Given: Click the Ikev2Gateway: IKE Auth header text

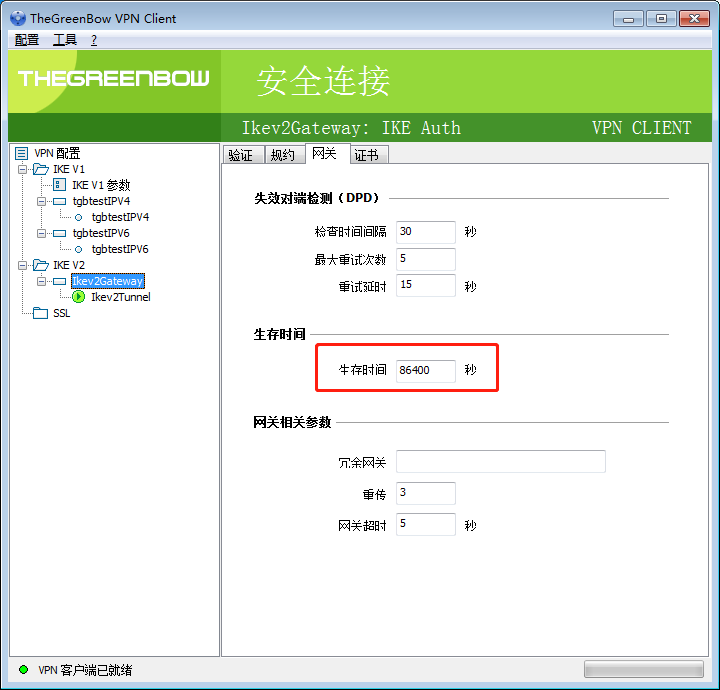Looking at the screenshot, I should click(x=351, y=128).
